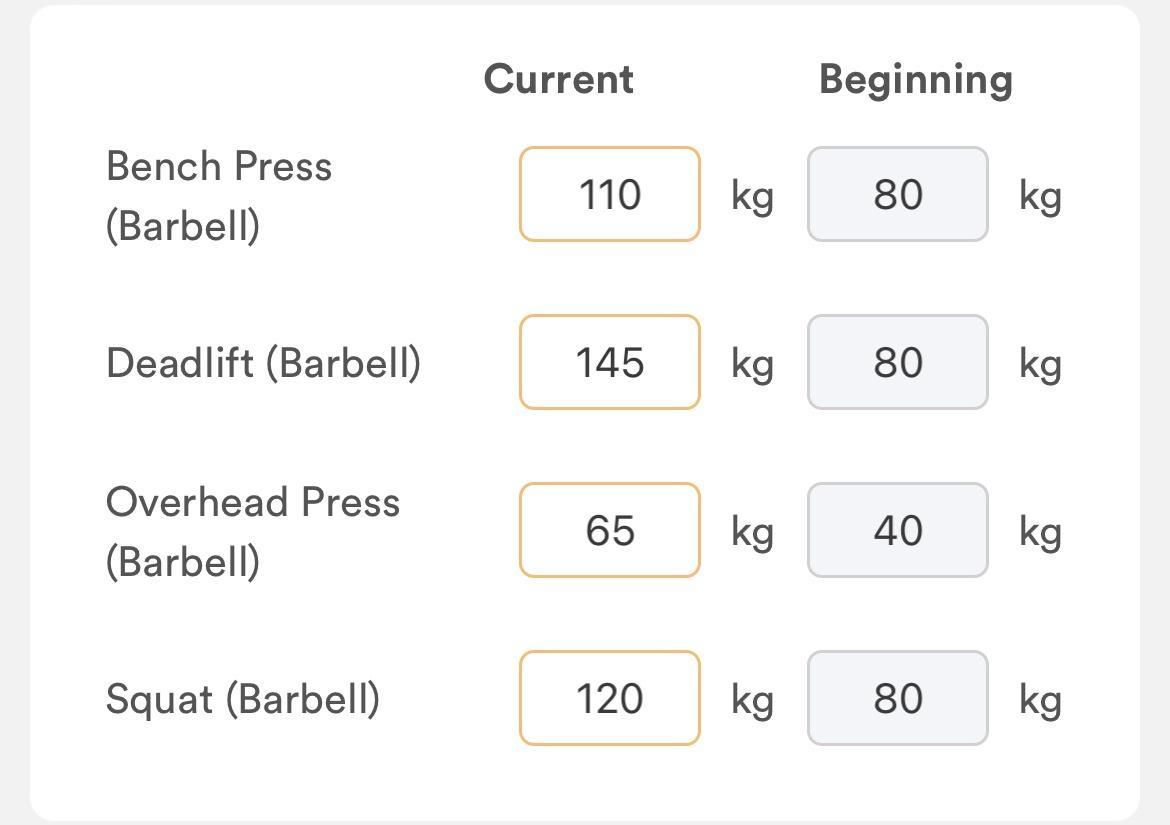Click kg unit beside current Bench Press value
This screenshot has height=825, width=1170.
pyautogui.click(x=752, y=196)
